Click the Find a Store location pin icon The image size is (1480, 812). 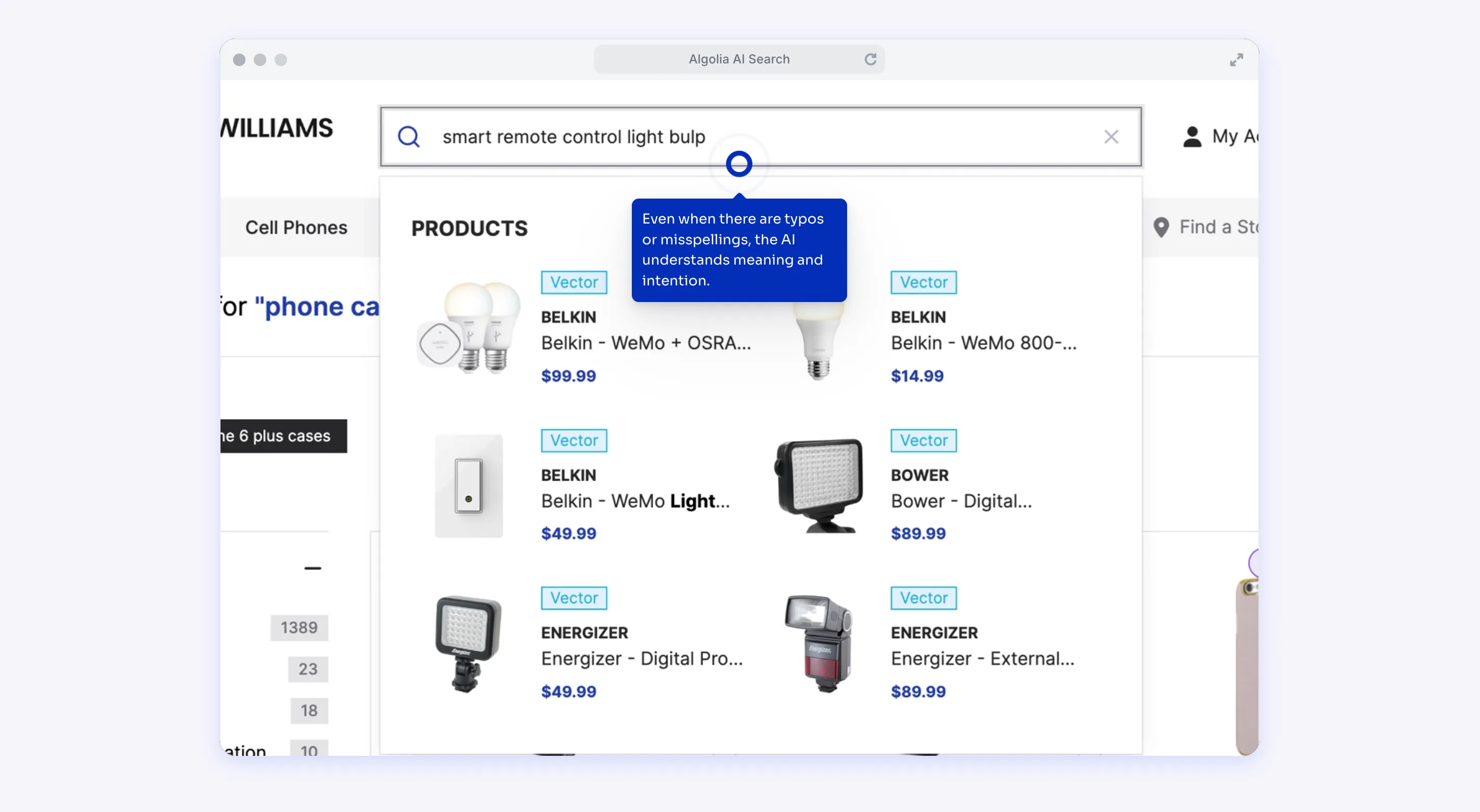tap(1161, 227)
